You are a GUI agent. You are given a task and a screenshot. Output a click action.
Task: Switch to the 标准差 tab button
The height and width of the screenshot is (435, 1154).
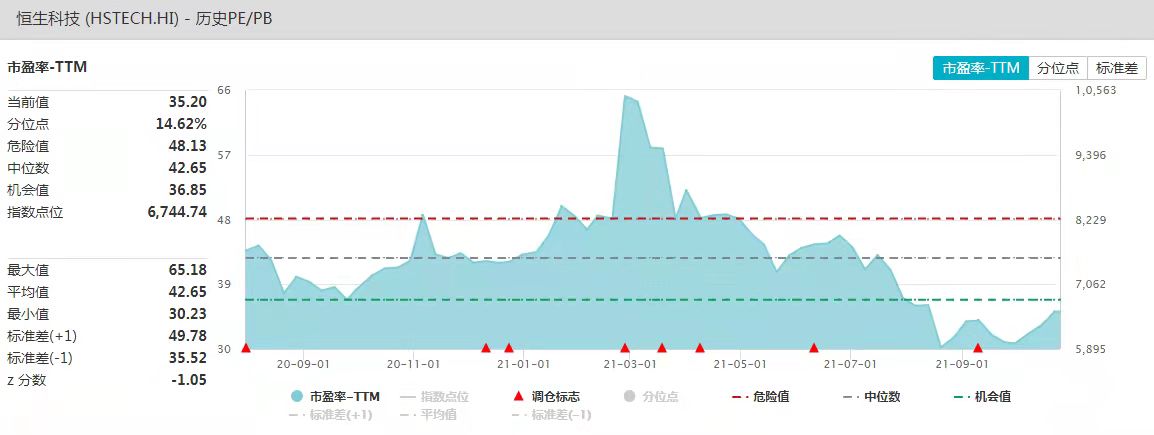tap(1116, 68)
